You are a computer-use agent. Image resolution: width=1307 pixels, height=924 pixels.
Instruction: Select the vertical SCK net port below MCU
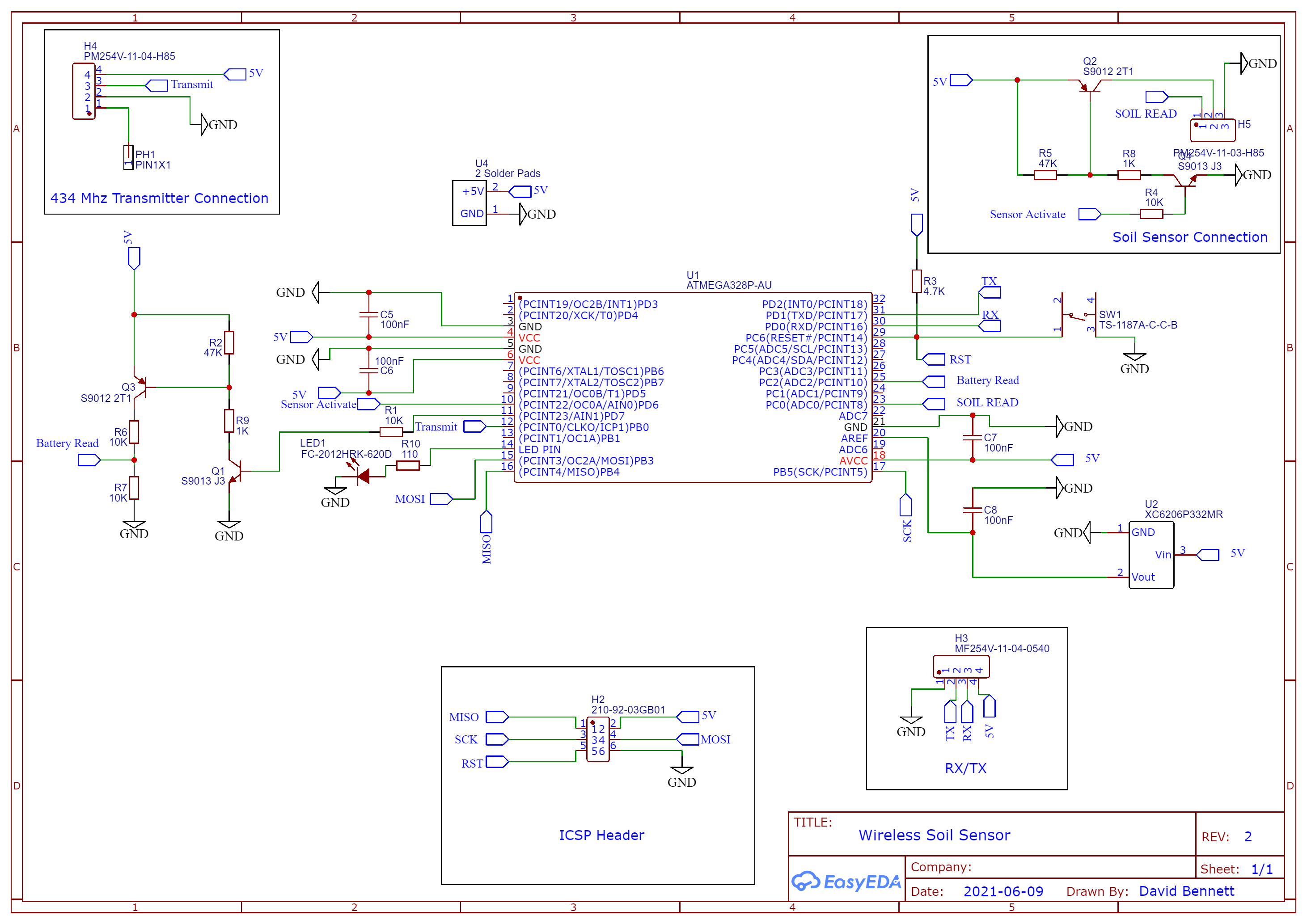coord(905,505)
